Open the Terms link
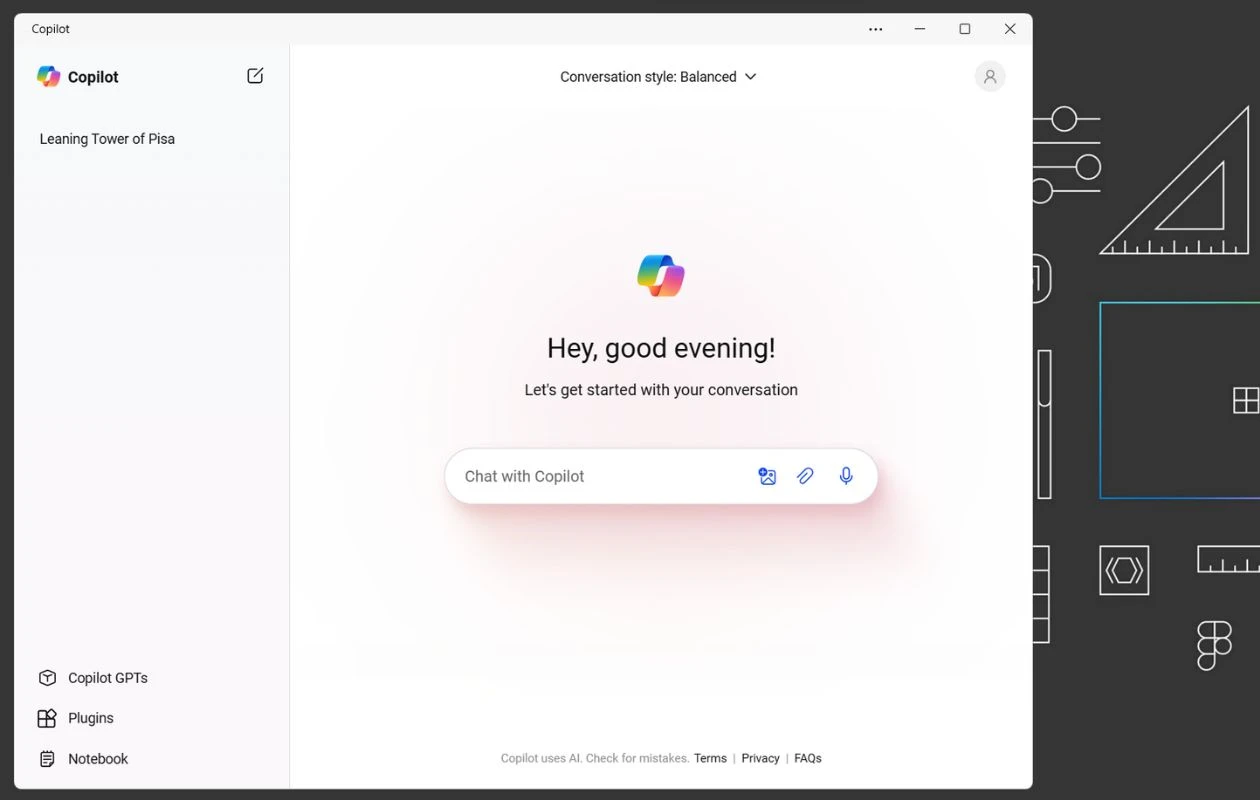 710,758
